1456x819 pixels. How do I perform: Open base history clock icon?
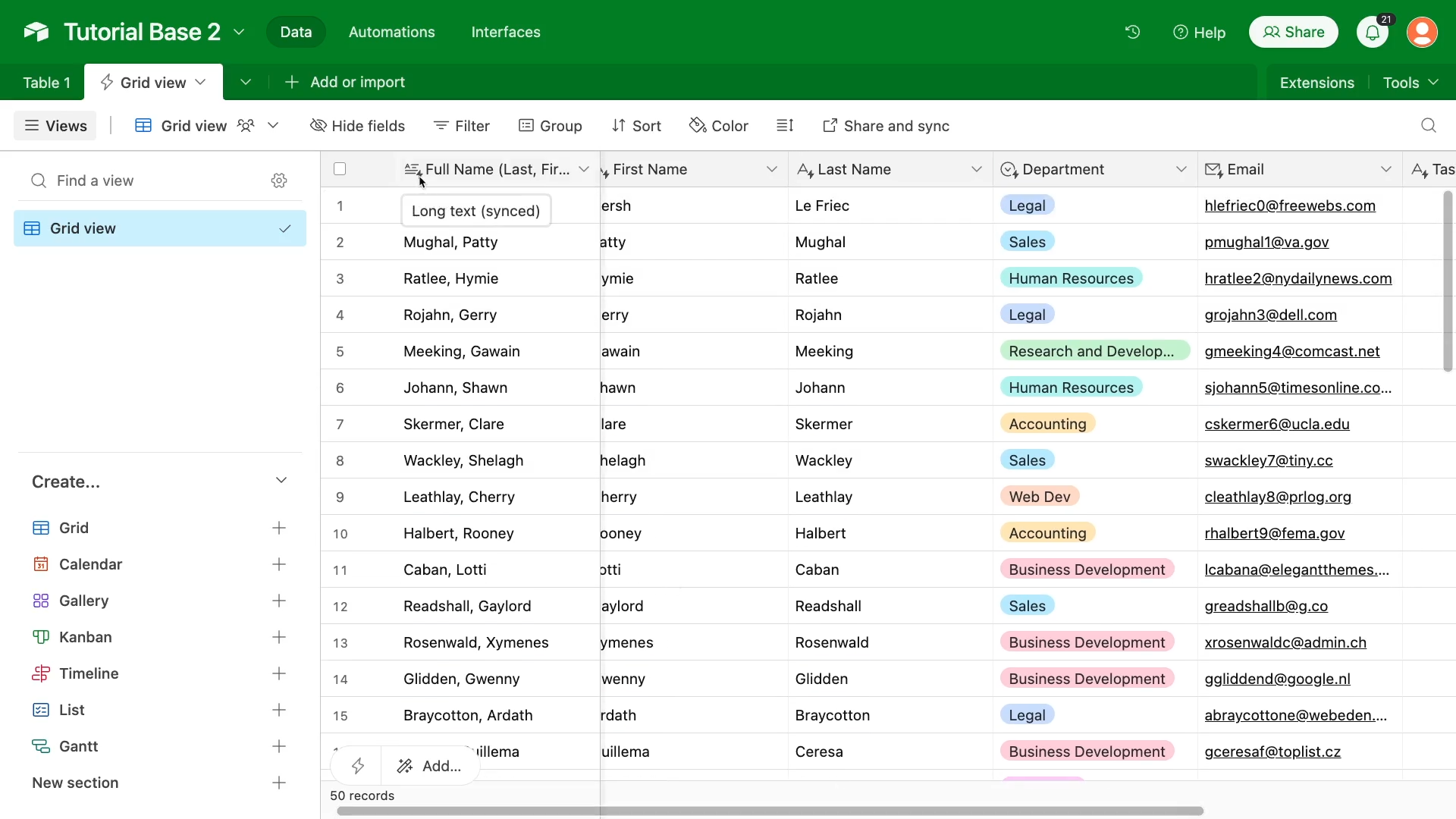coord(1132,32)
